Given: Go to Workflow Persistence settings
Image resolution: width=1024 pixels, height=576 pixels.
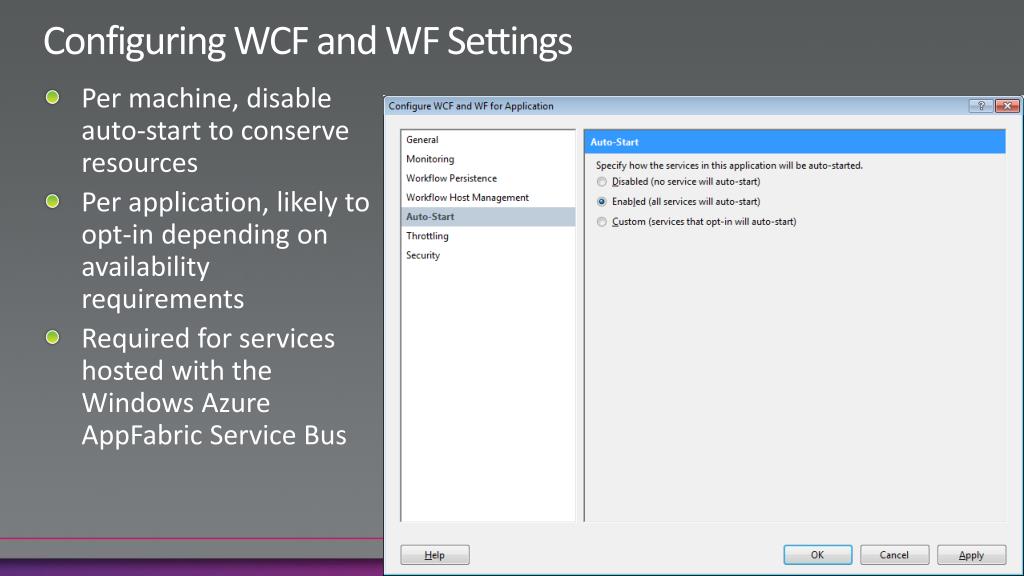Looking at the screenshot, I should pos(451,178).
